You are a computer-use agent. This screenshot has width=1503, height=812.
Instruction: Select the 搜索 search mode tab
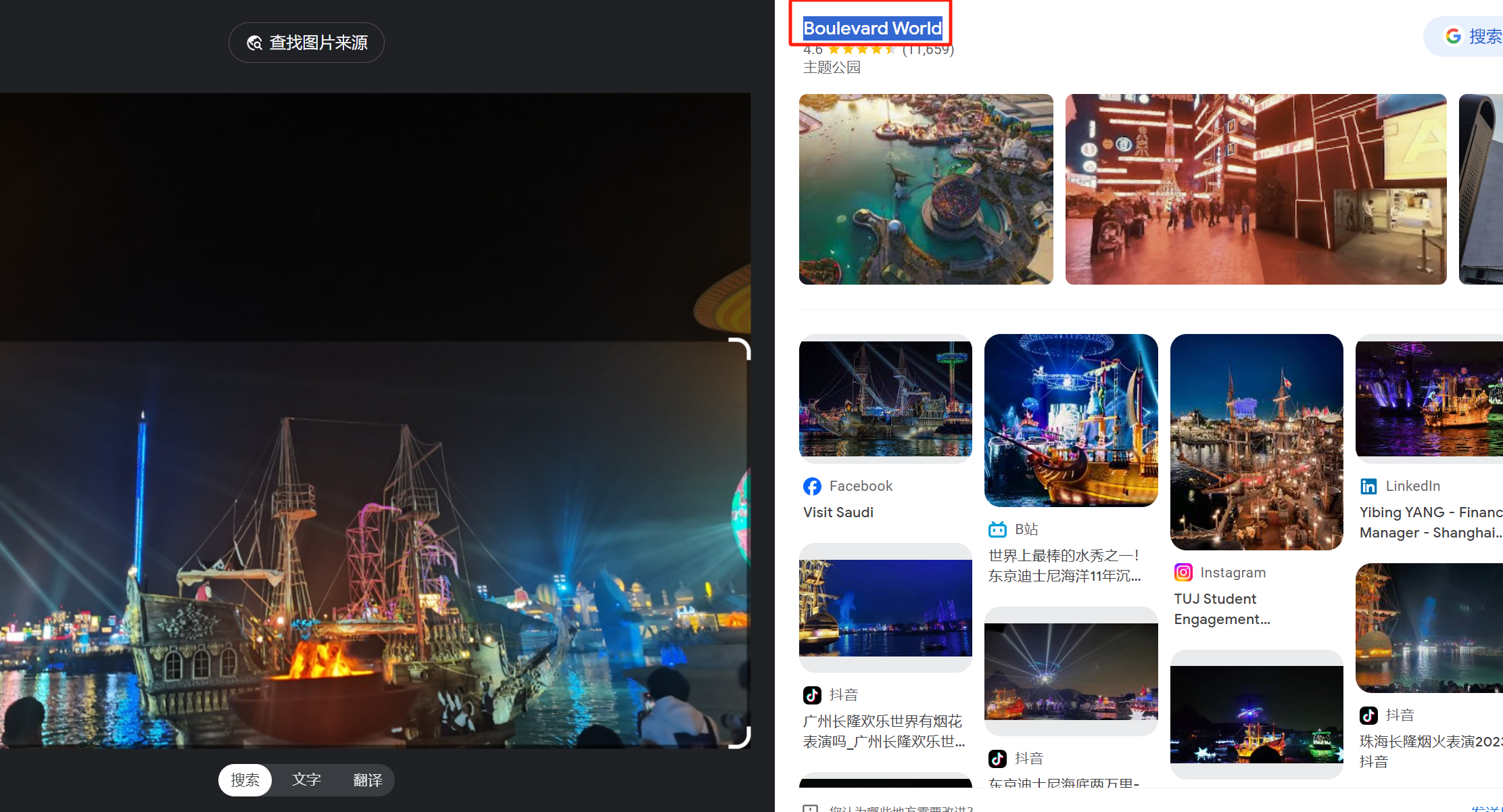245,780
